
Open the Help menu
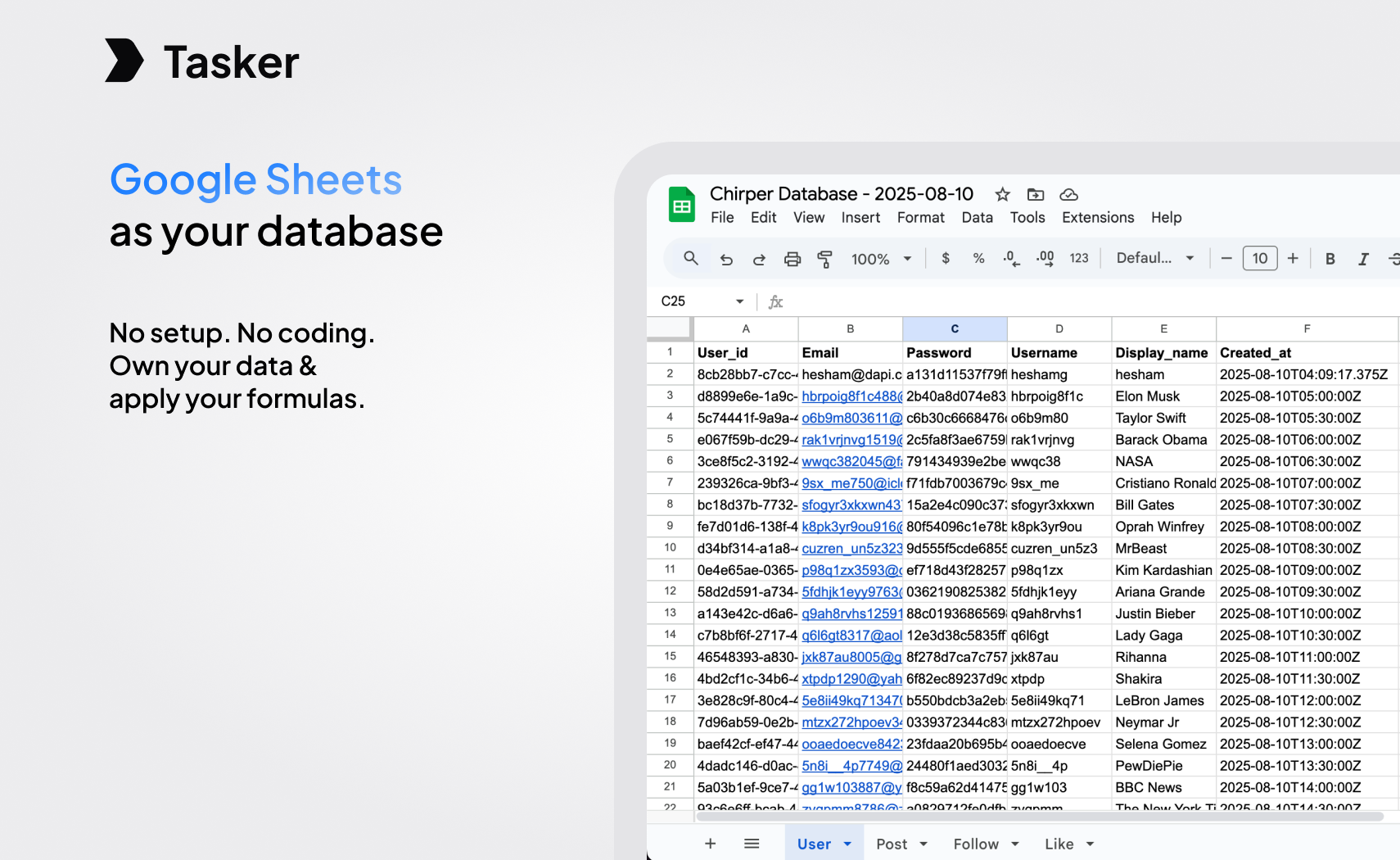click(x=1166, y=218)
